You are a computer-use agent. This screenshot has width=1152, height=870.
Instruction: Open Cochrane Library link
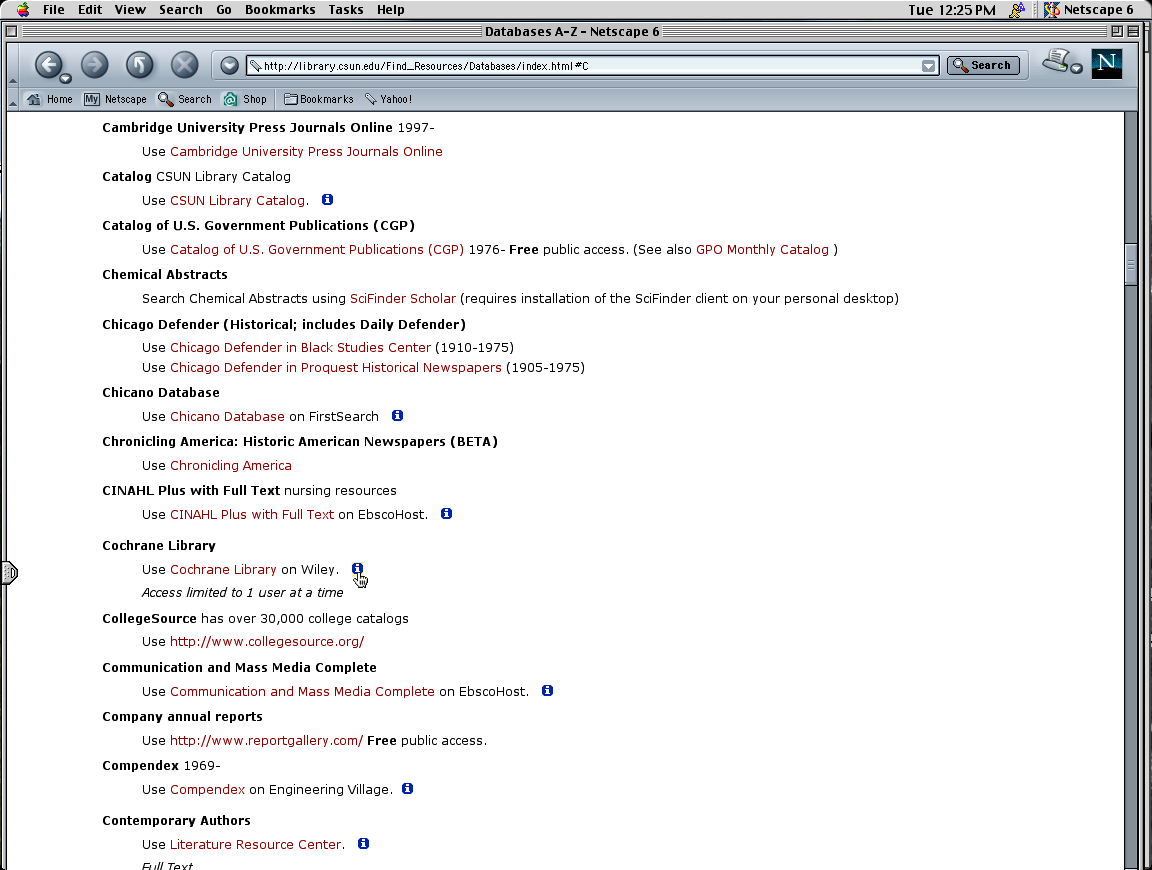point(223,569)
